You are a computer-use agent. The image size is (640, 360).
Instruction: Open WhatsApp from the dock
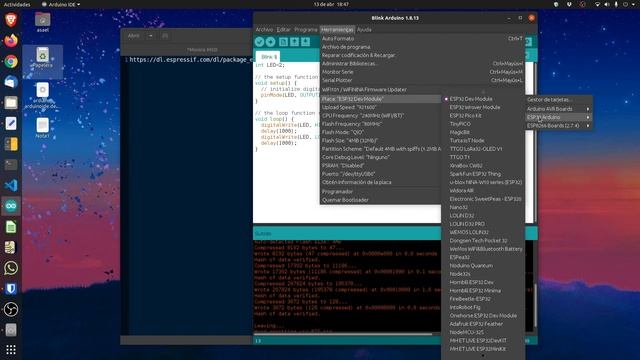(x=11, y=268)
